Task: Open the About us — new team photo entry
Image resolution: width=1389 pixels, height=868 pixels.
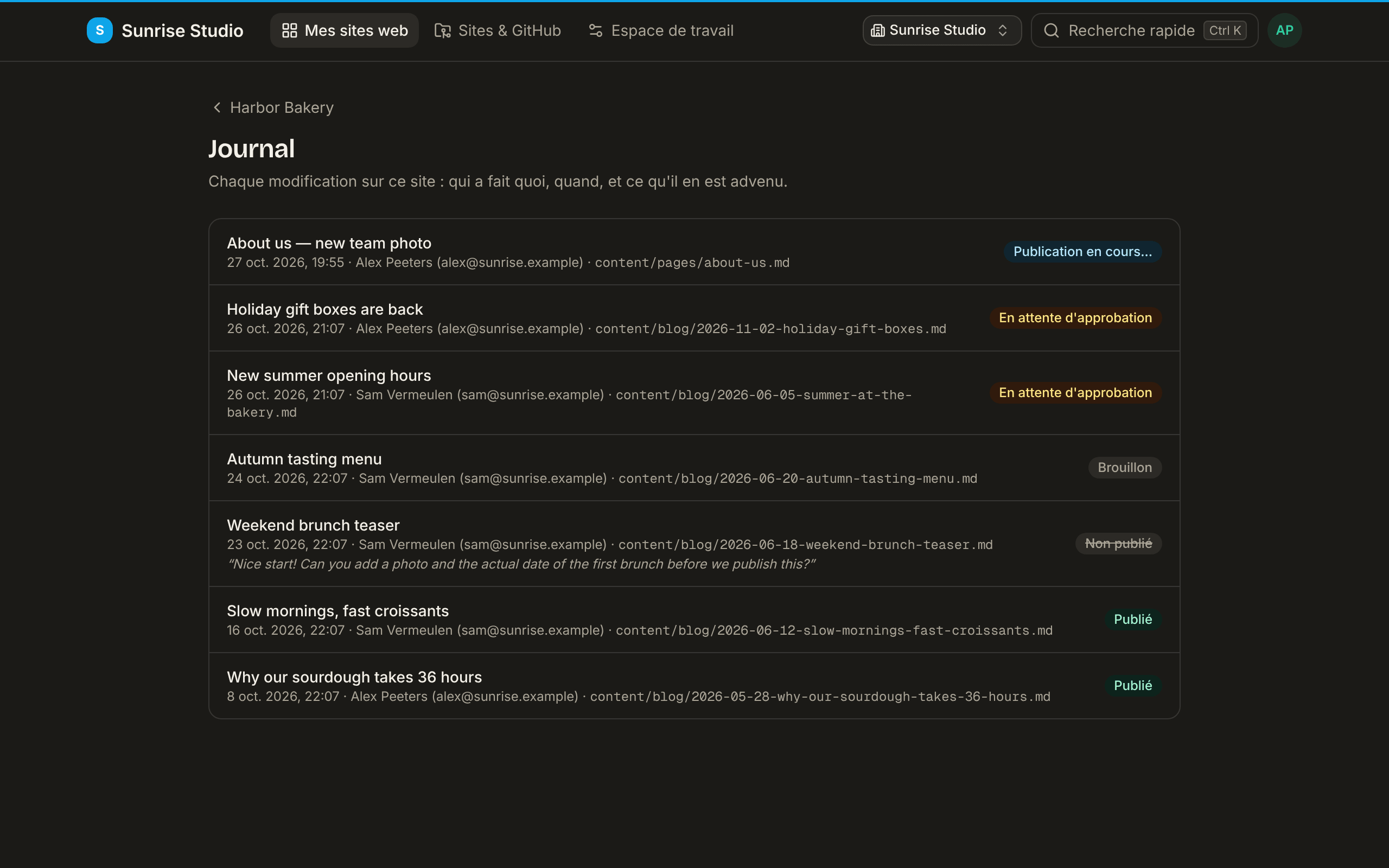Action: point(694,251)
